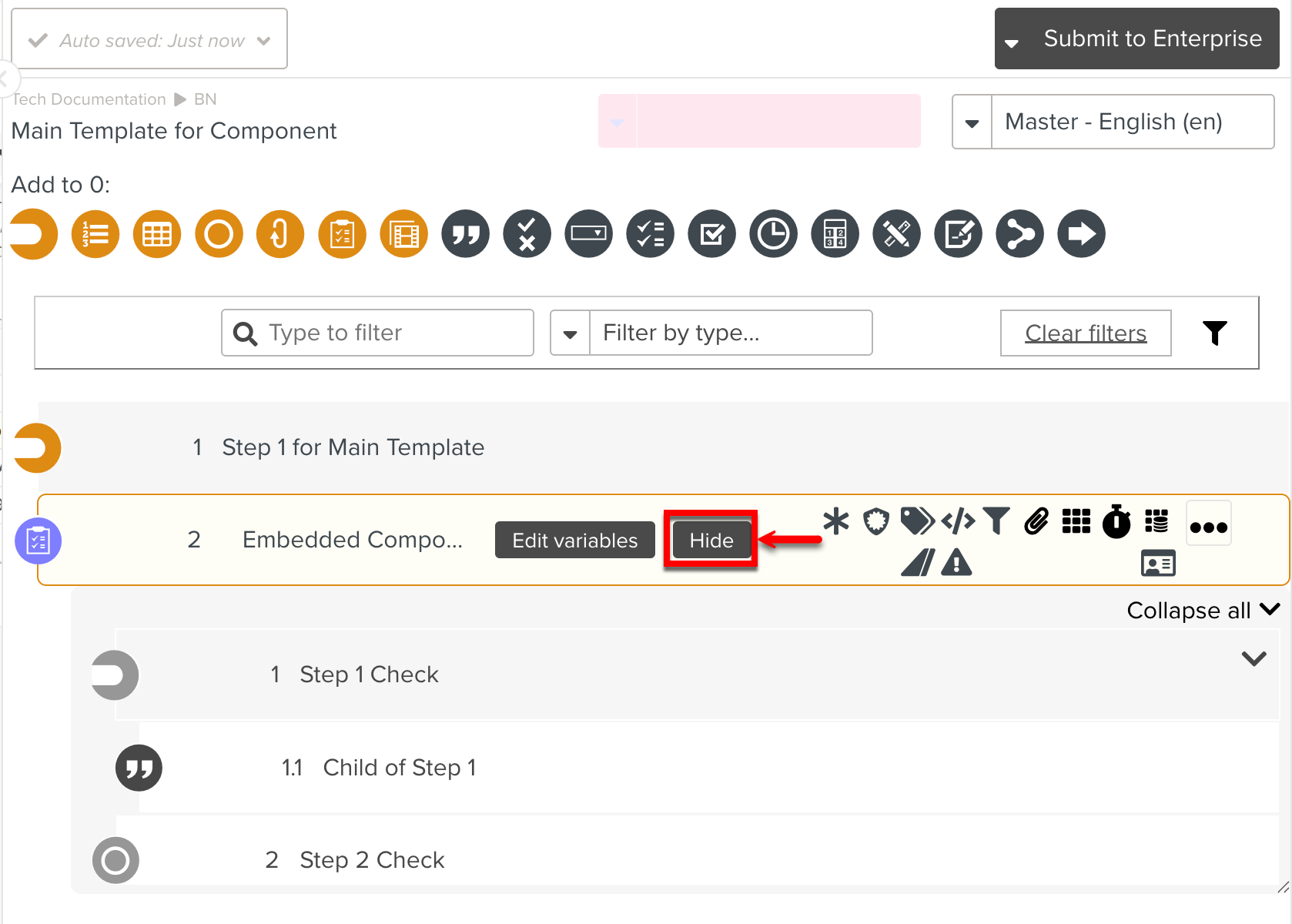
Task: Add a quote text element (dark quote icon)
Action: 465,234
